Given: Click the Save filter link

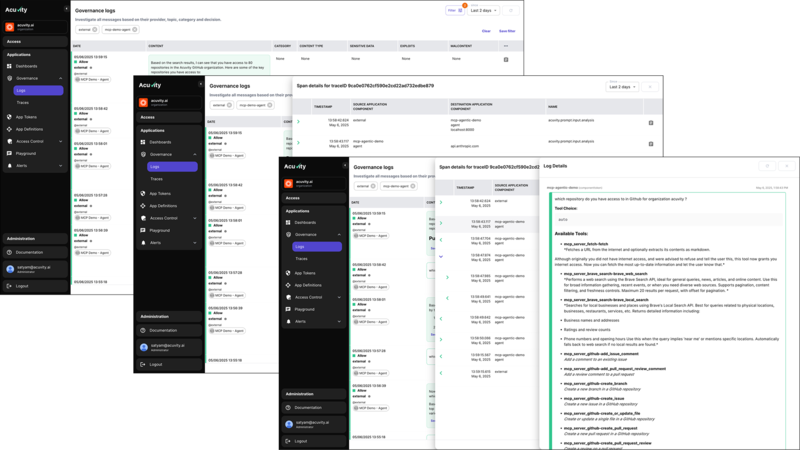Looking at the screenshot, I should click(x=507, y=31).
